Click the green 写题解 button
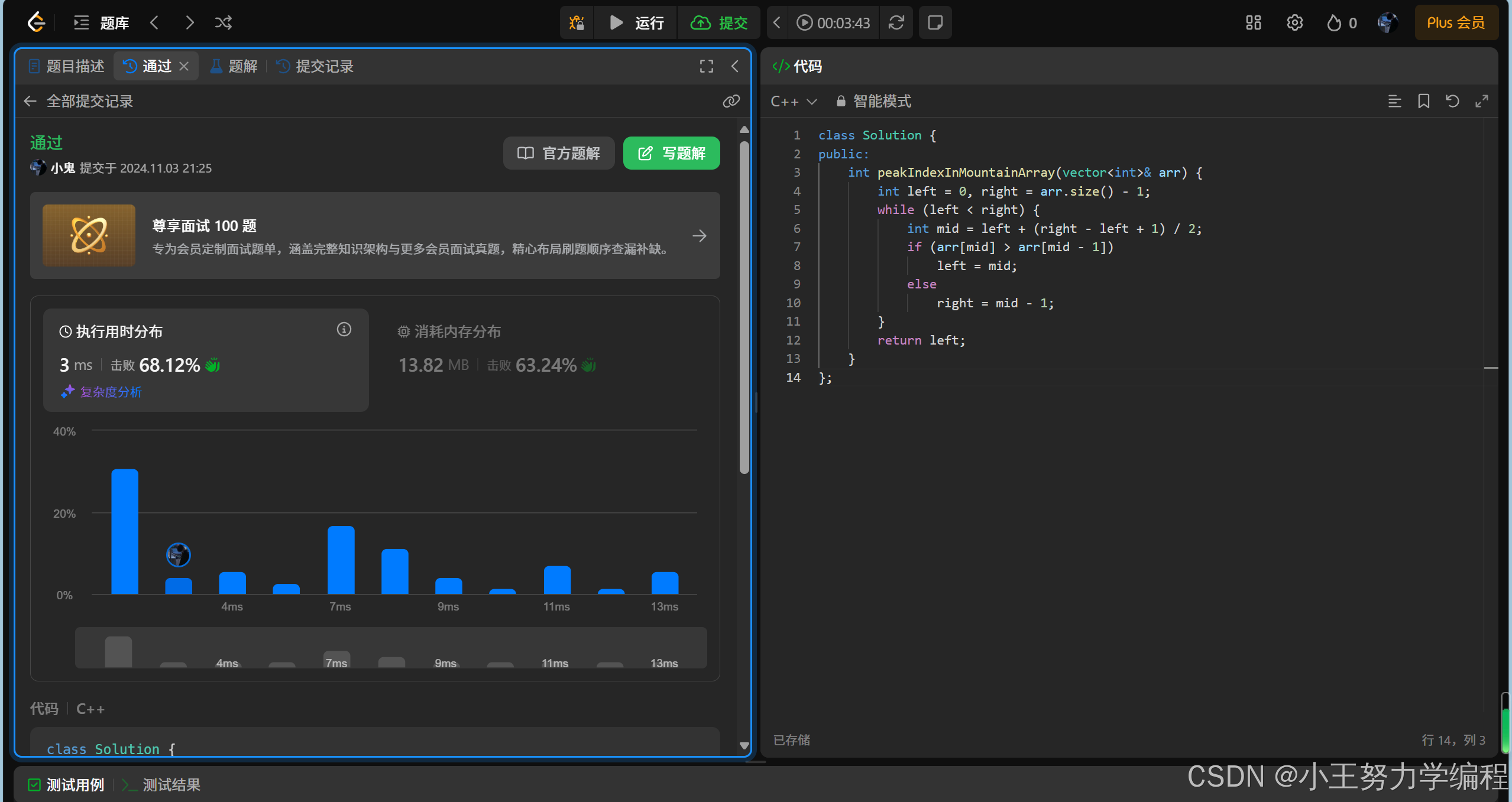Viewport: 1512px width, 802px height. [671, 153]
